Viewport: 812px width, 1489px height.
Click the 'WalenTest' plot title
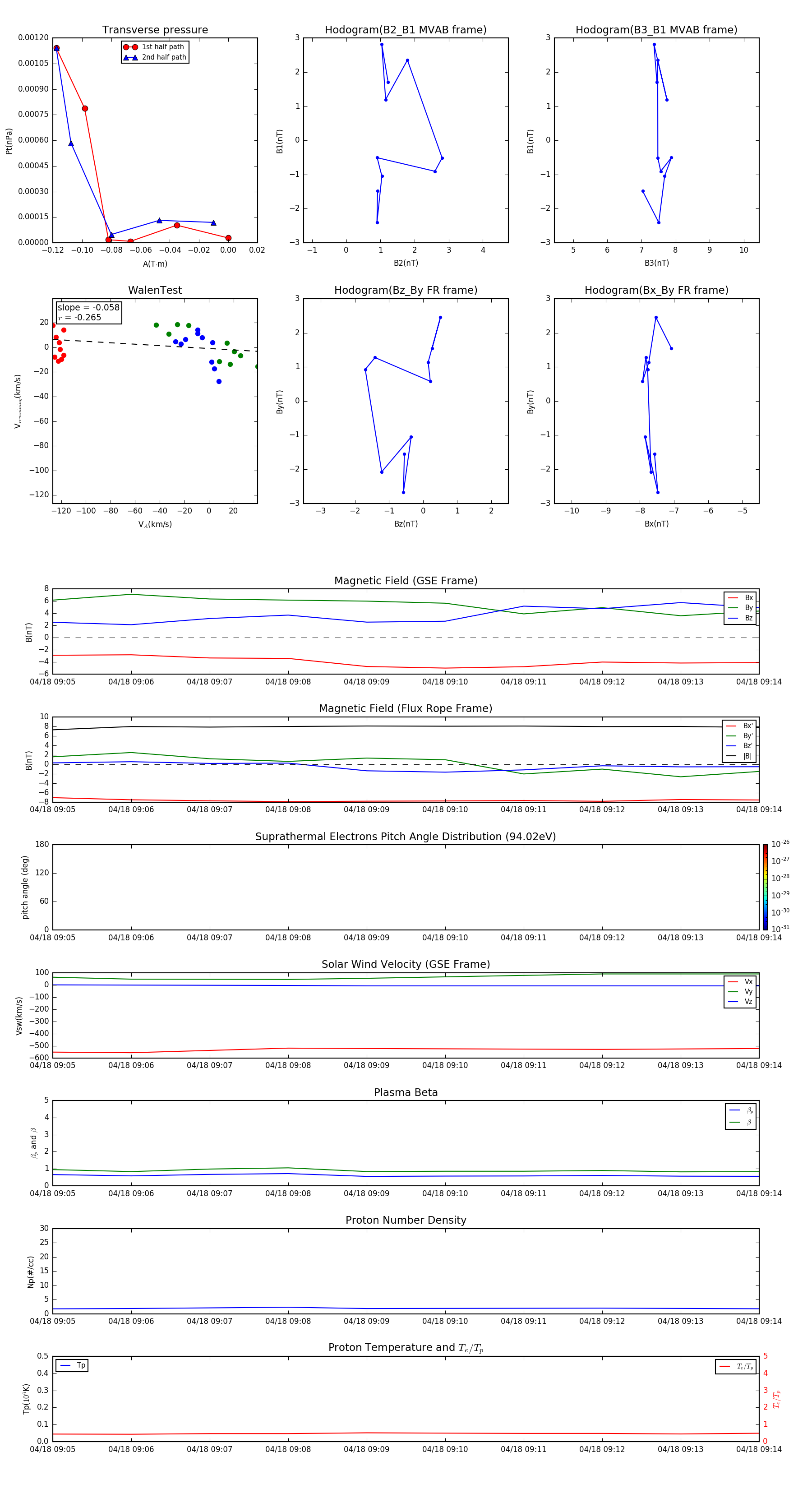[155, 290]
